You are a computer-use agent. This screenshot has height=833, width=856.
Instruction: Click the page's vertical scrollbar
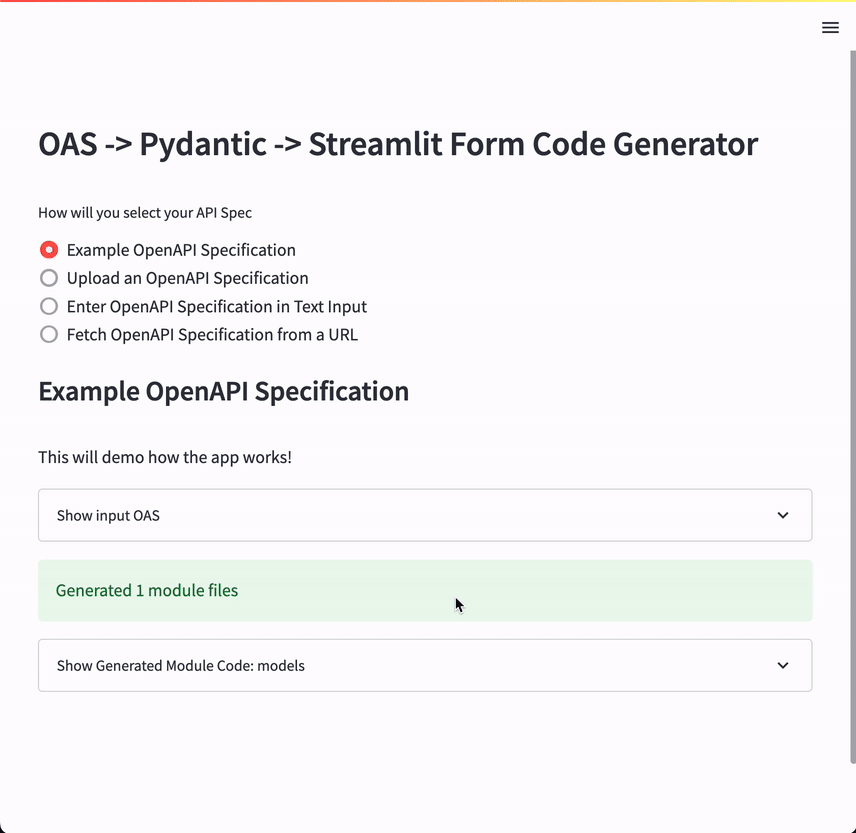(852, 400)
